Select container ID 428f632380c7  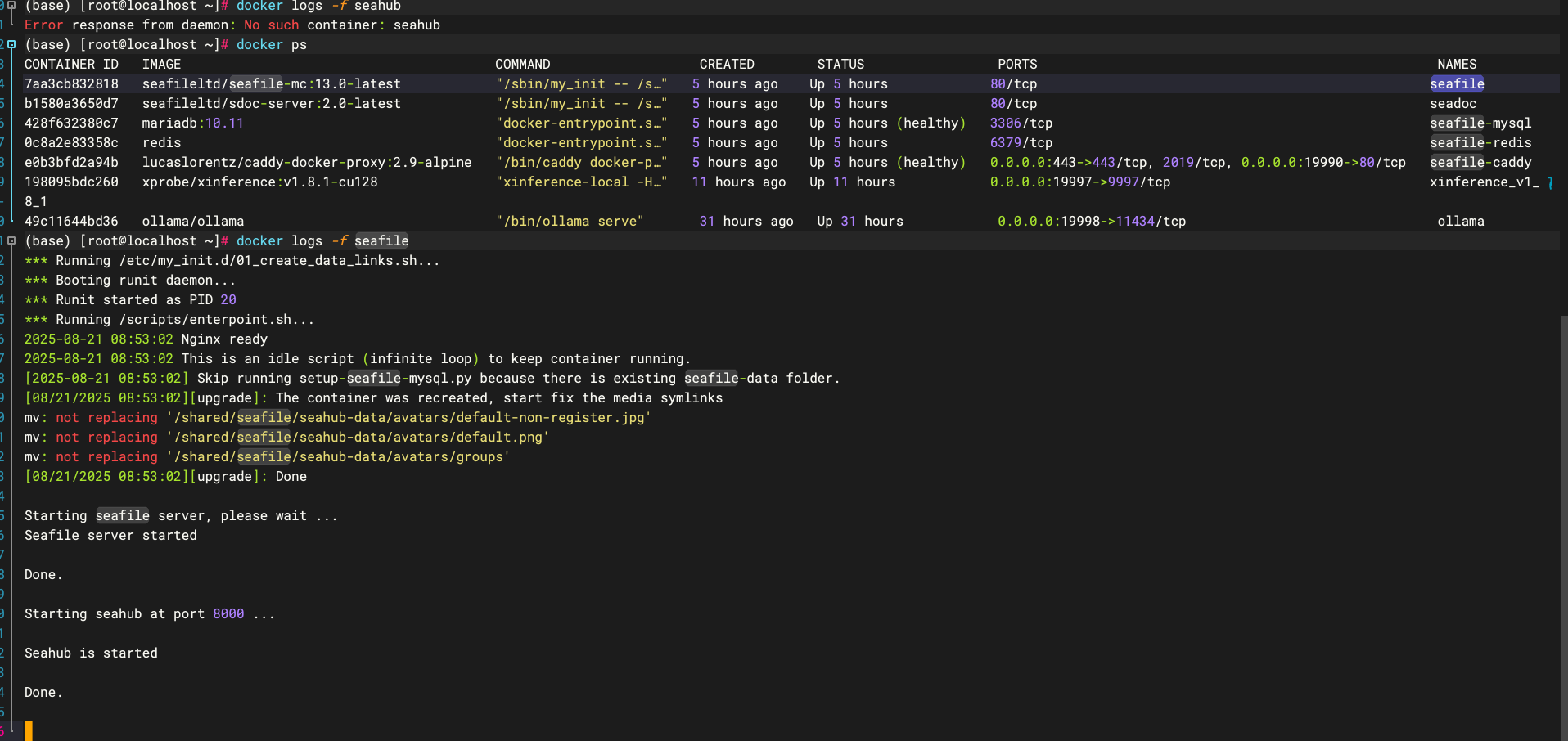tap(71, 123)
